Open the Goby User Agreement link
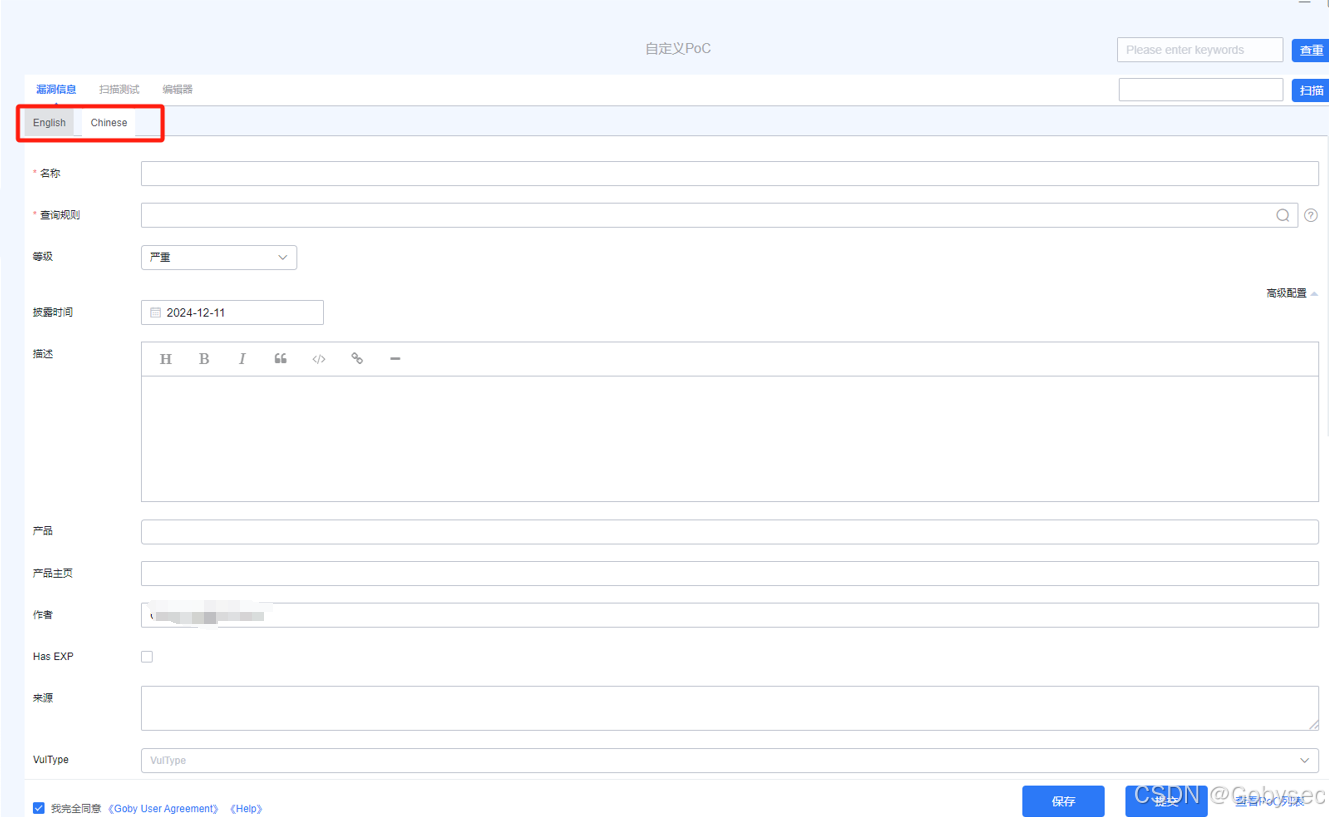 (x=163, y=808)
